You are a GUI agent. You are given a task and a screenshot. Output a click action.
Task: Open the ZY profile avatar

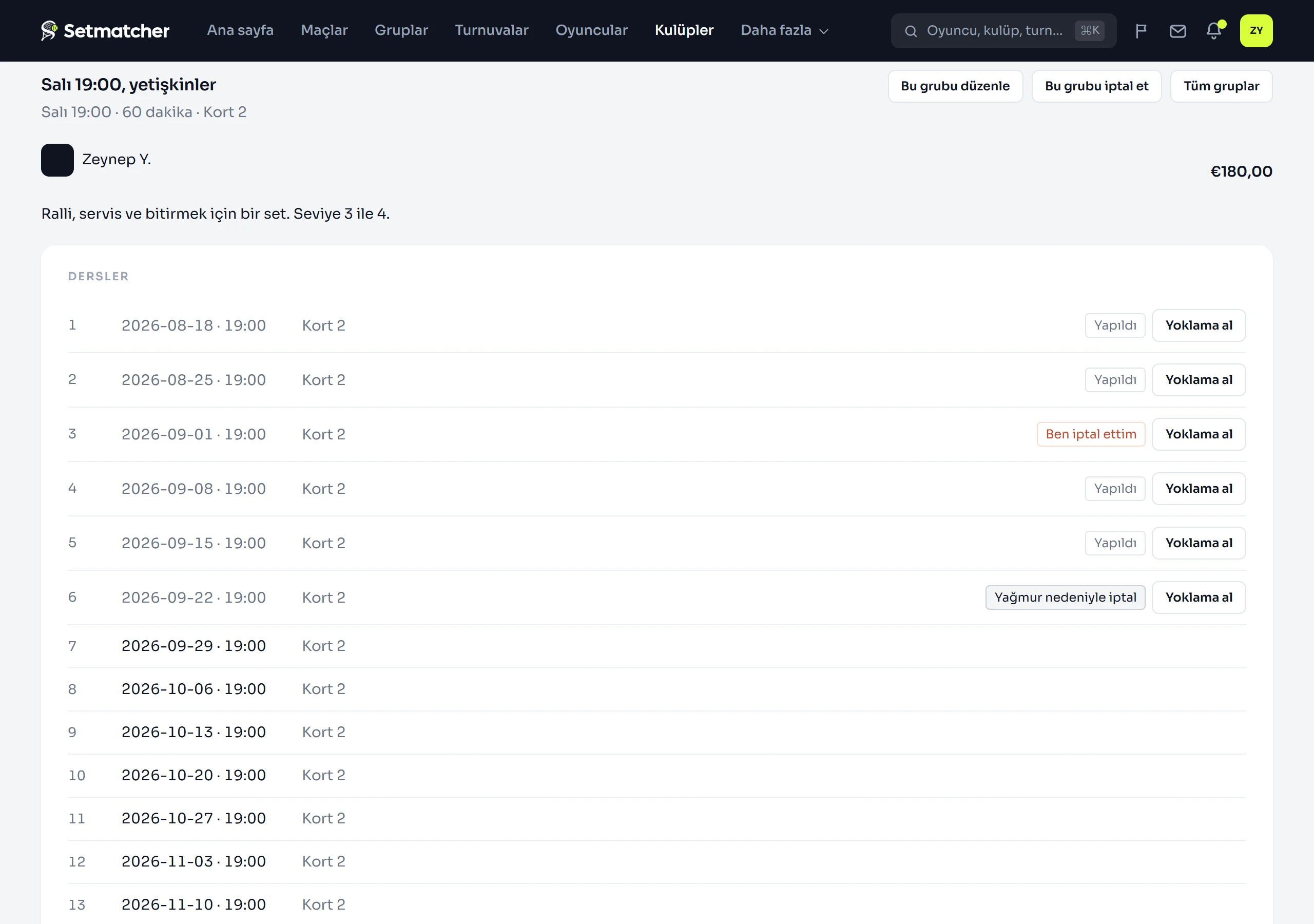(1255, 31)
